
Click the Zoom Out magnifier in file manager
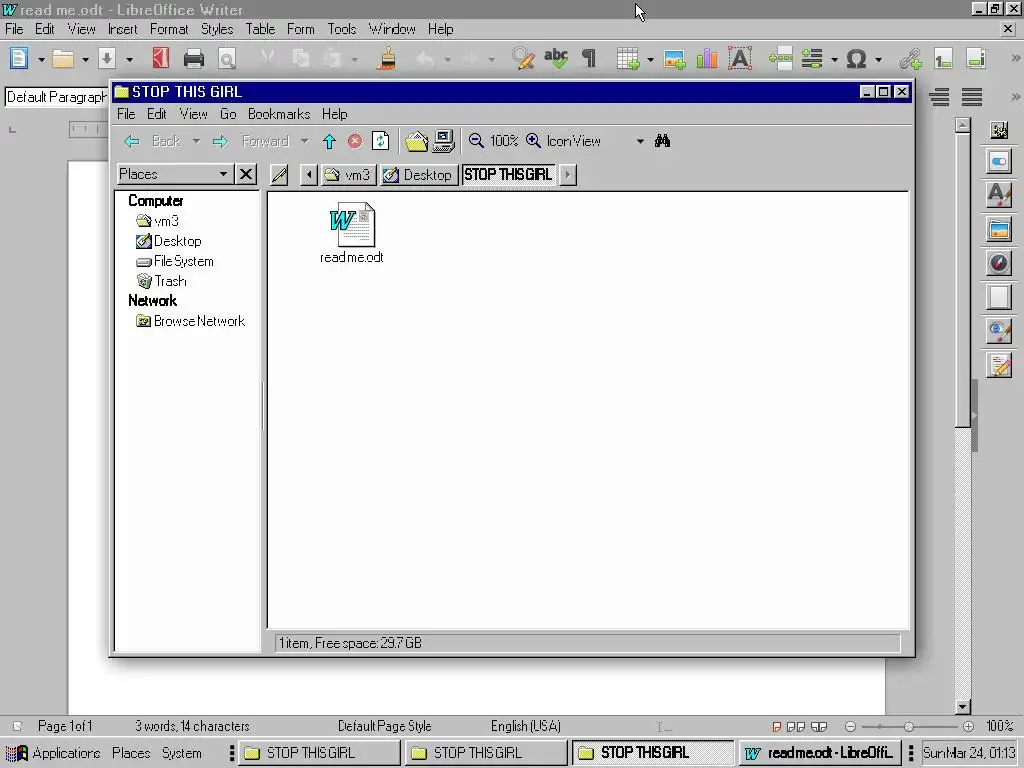tap(476, 141)
